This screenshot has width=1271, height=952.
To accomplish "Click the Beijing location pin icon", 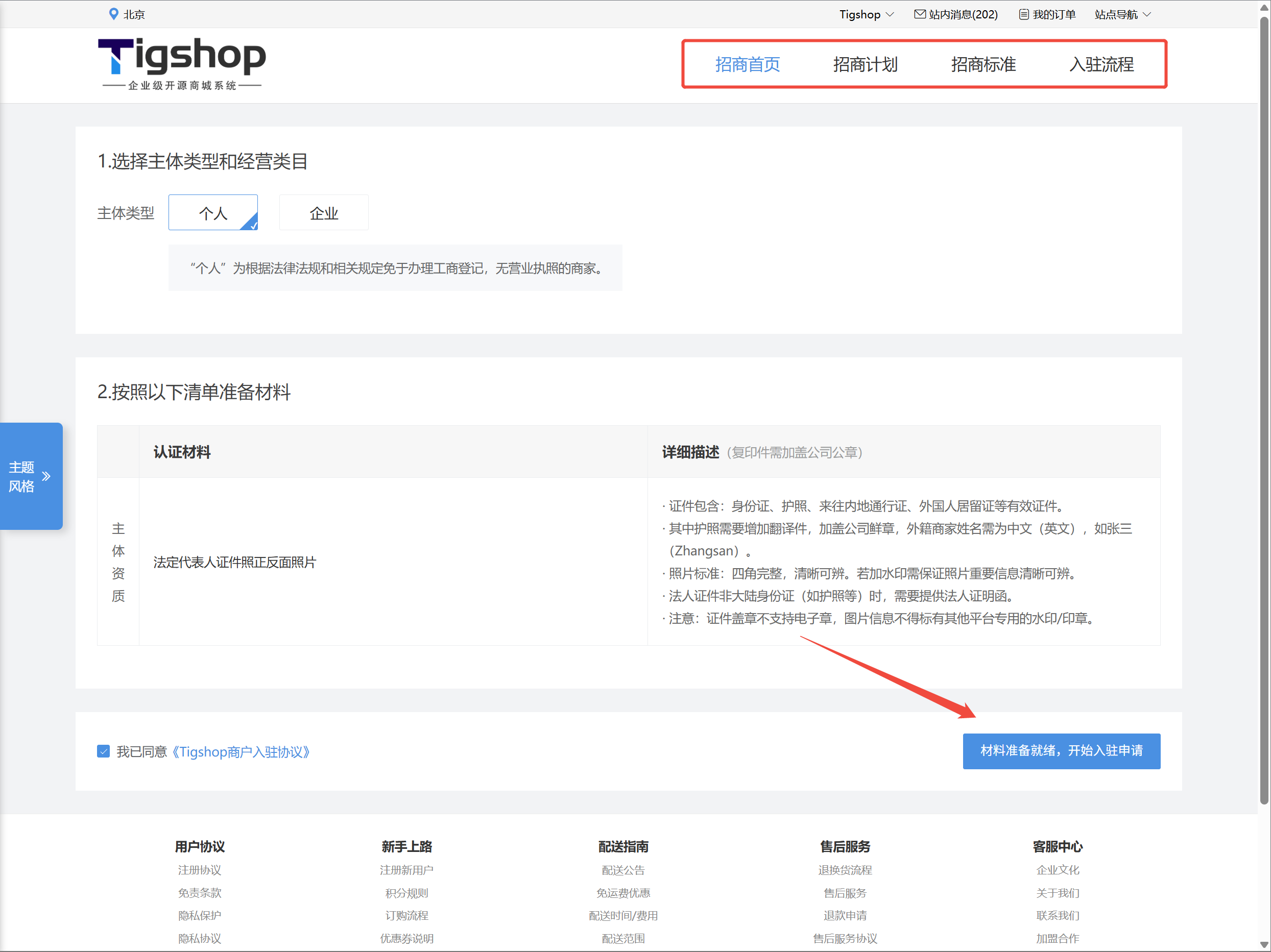I will tap(113, 14).
